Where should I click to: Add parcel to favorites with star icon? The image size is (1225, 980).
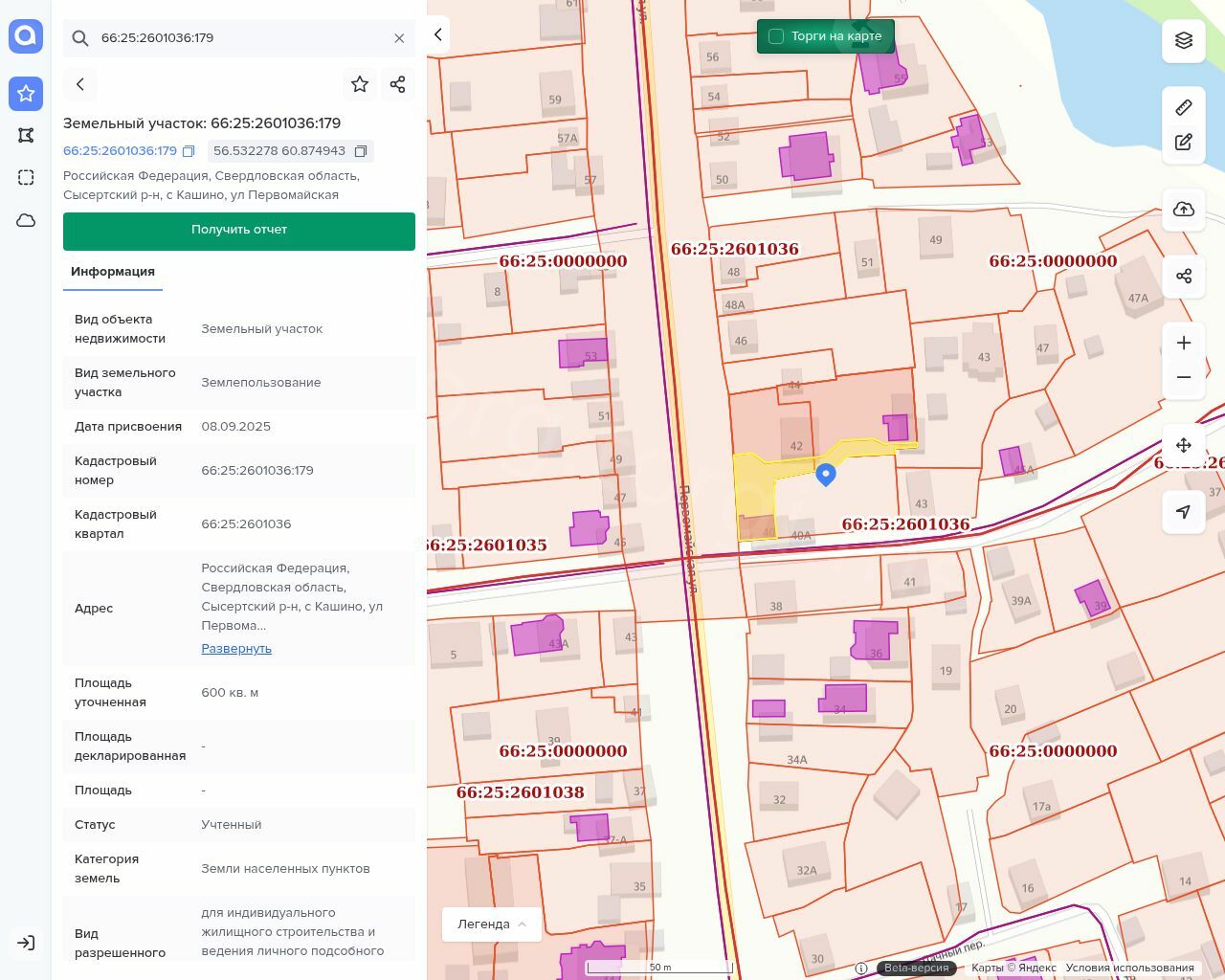click(x=360, y=84)
